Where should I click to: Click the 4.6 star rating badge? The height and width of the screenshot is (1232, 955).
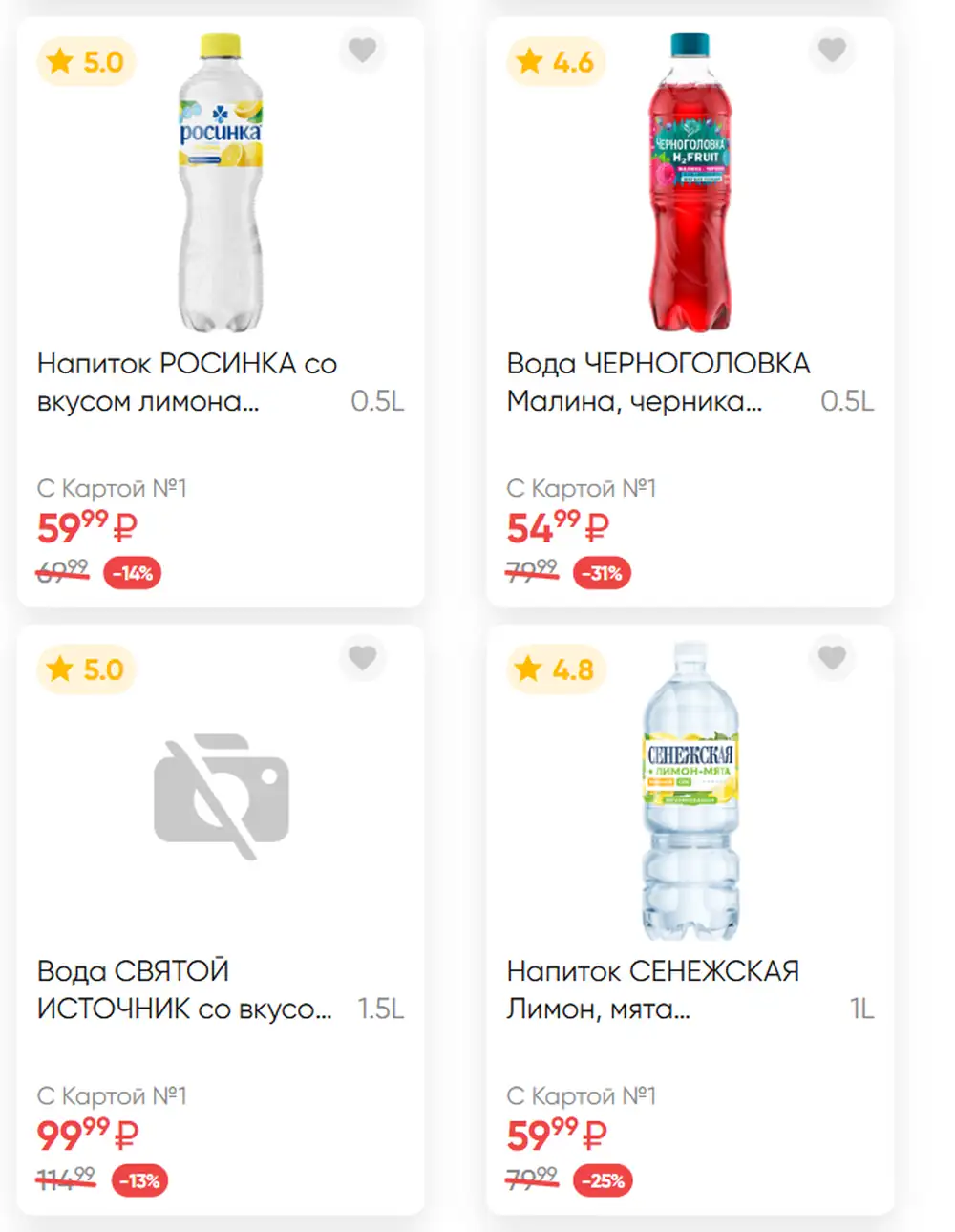click(x=556, y=62)
